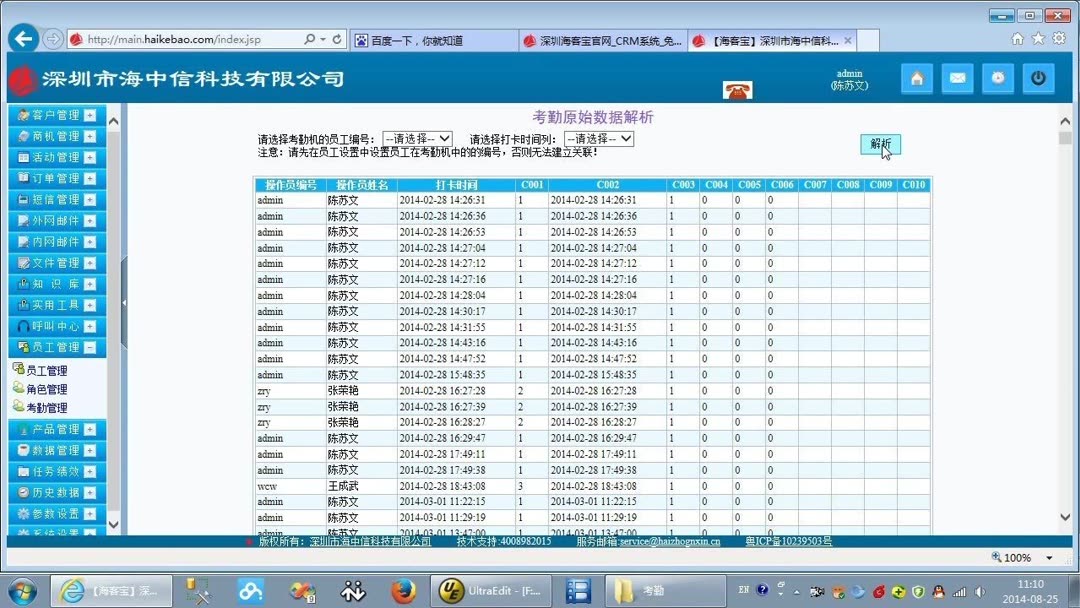Open the mail envelope icon at top right

pos(957,77)
